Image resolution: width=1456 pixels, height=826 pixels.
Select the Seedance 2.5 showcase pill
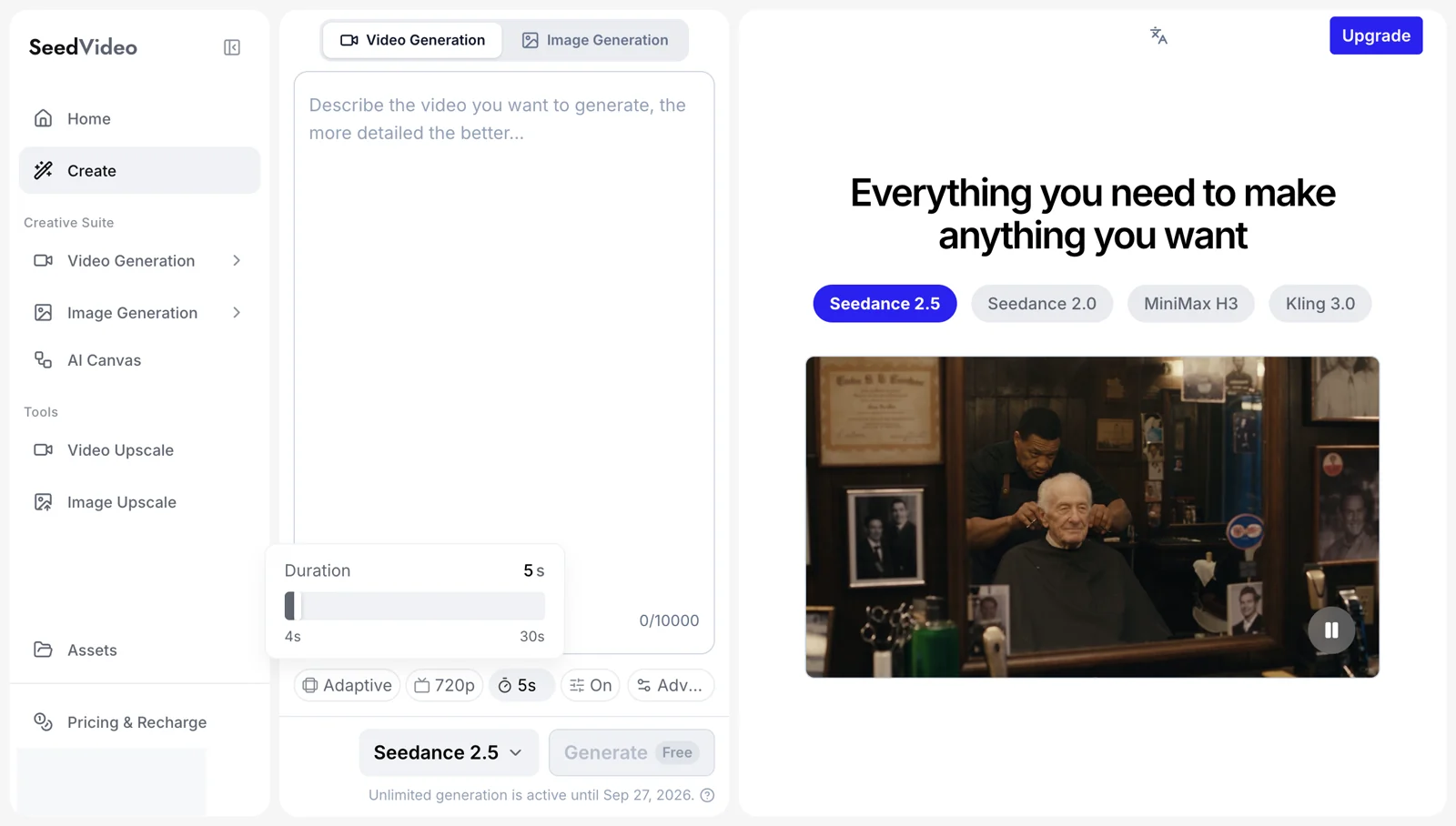(x=885, y=304)
